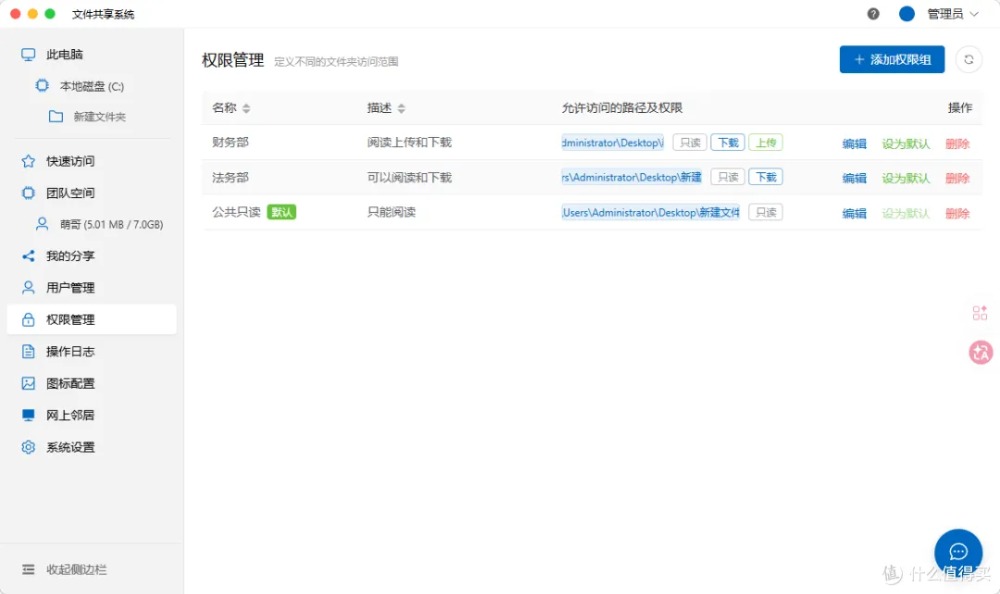Open the chat support floating button
This screenshot has height=594, width=1000.
[958, 552]
